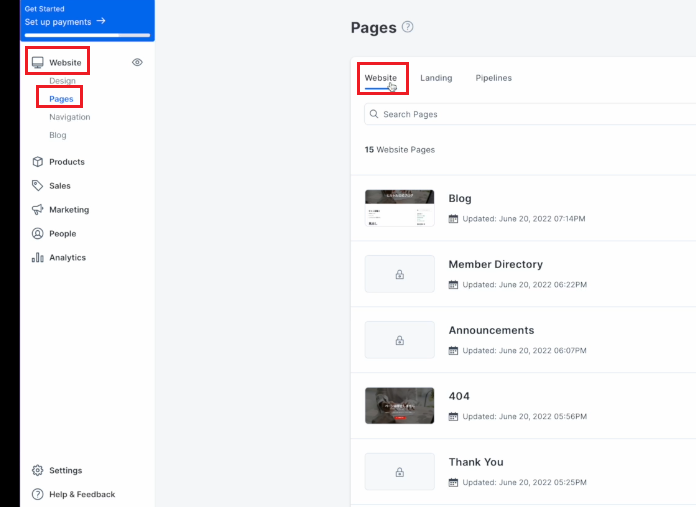This screenshot has height=507, width=696.
Task: Click the Pages heading text
Action: pos(373,28)
